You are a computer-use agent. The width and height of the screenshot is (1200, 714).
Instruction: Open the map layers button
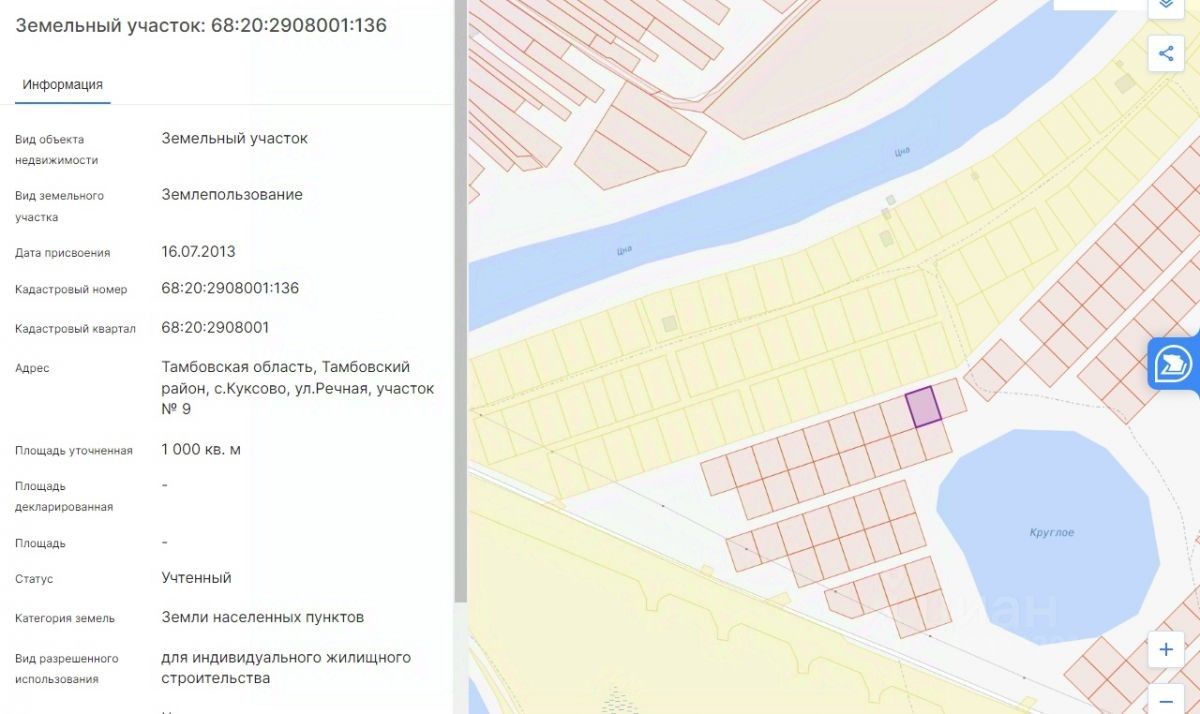coord(1165,5)
